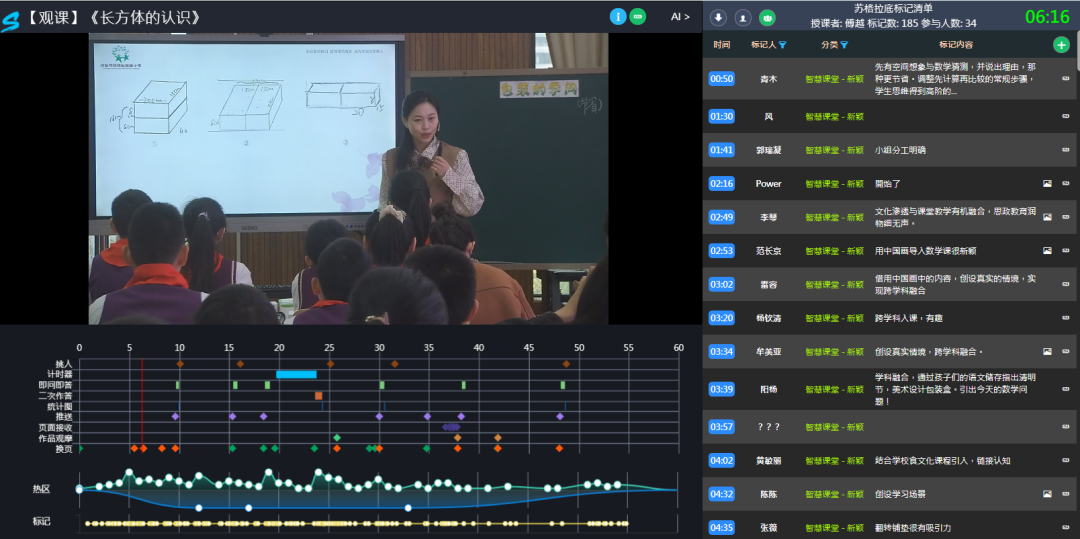Click the Sokrates logo at top left
The height and width of the screenshot is (539, 1080).
(11, 20)
